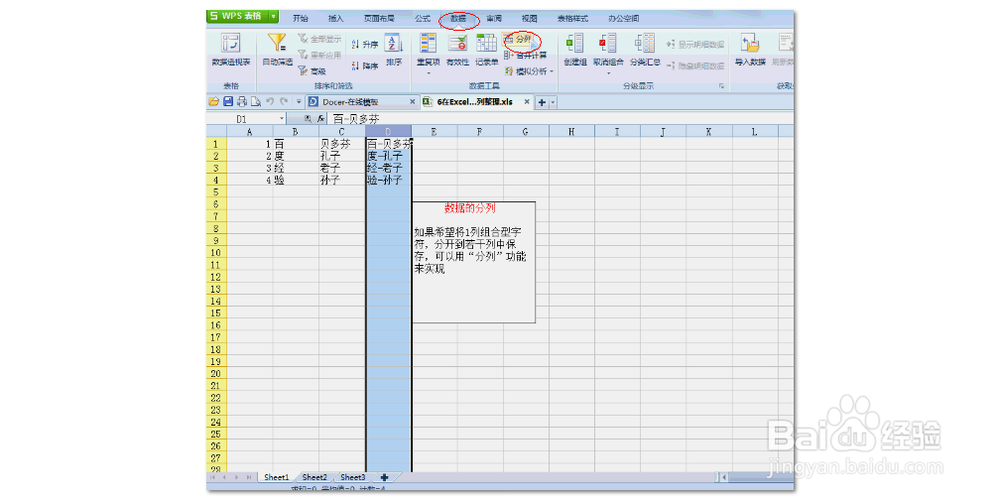
Task: Click the print quick-access icon
Action: 242,101
